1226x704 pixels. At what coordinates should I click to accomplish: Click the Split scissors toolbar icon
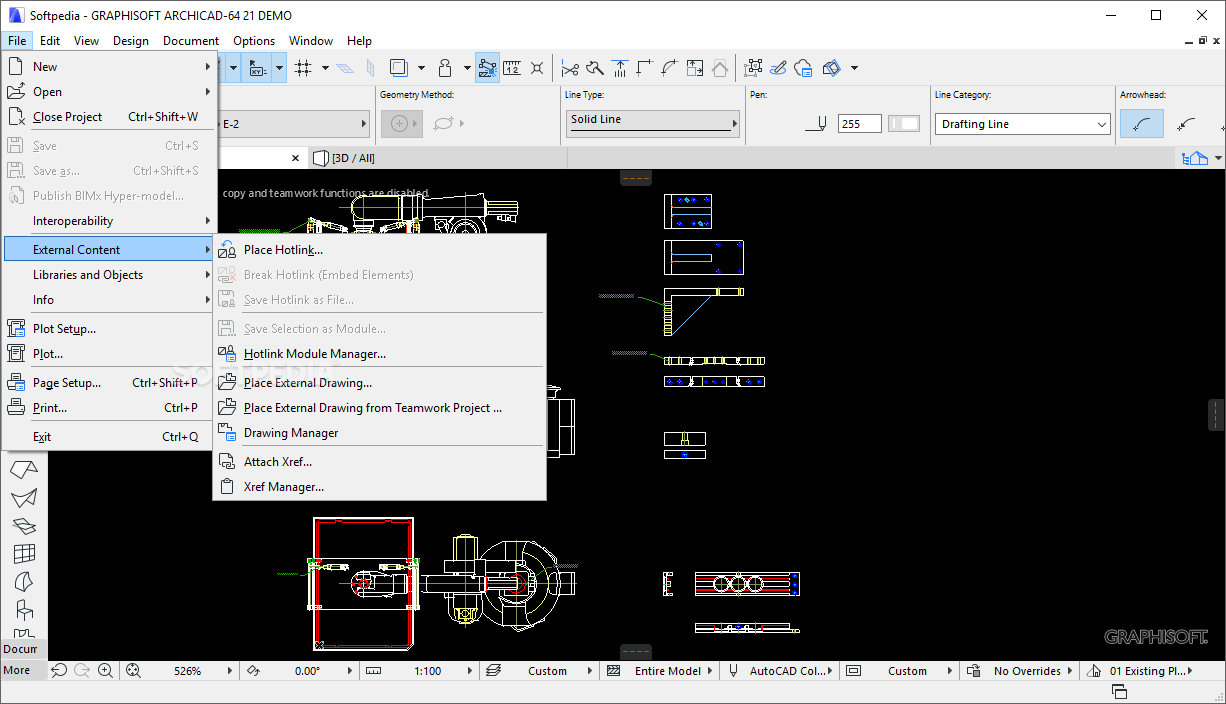pyautogui.click(x=570, y=68)
